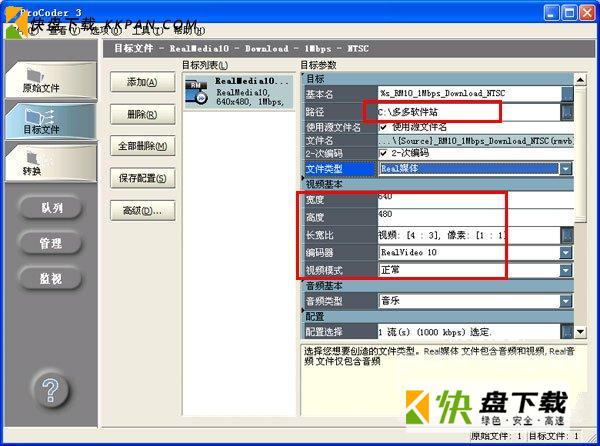The image size is (600, 446).
Task: Open the 高级(D)... advanced settings button
Action: point(142,210)
